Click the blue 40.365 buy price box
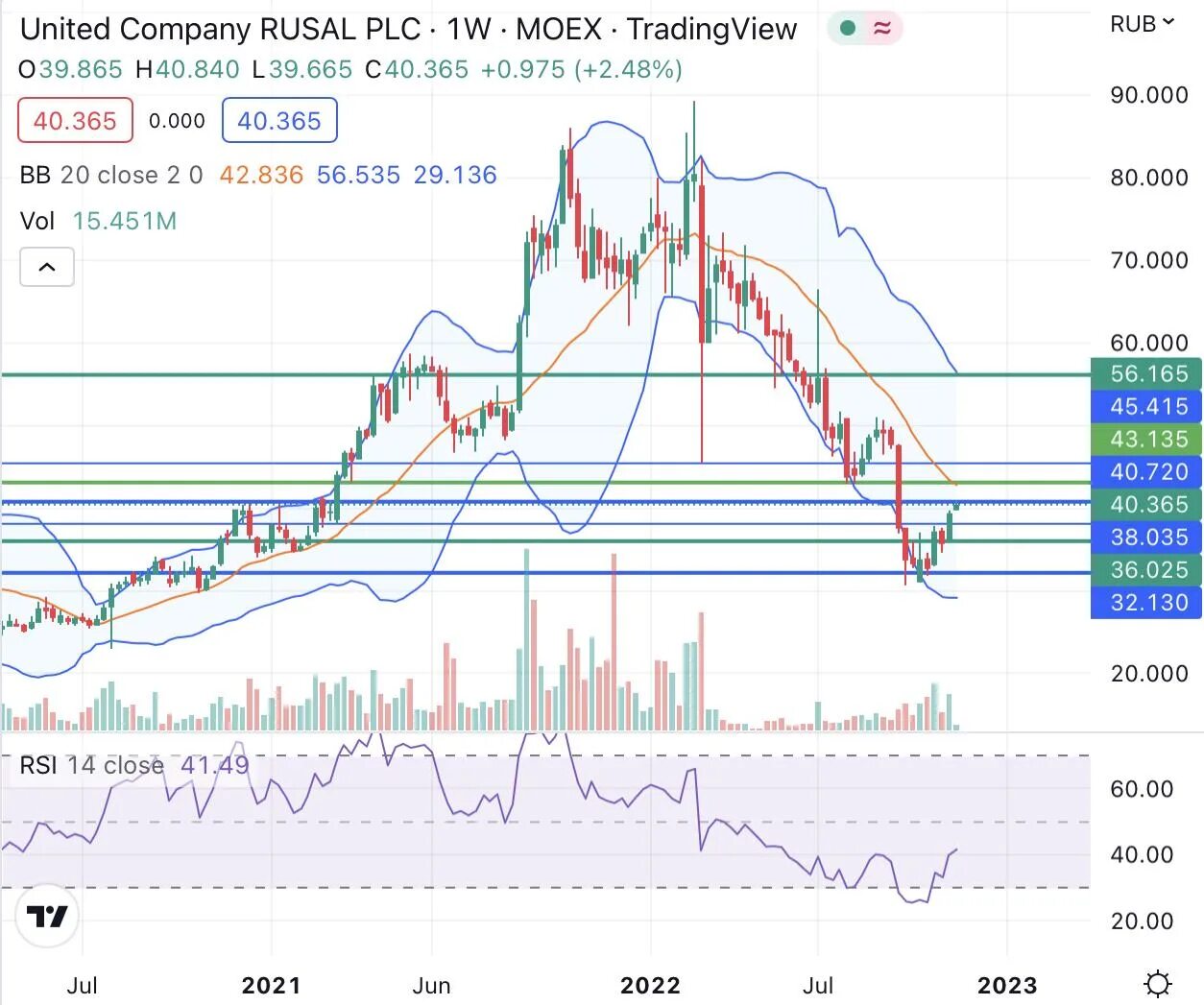The width and height of the screenshot is (1204, 1005). (279, 121)
